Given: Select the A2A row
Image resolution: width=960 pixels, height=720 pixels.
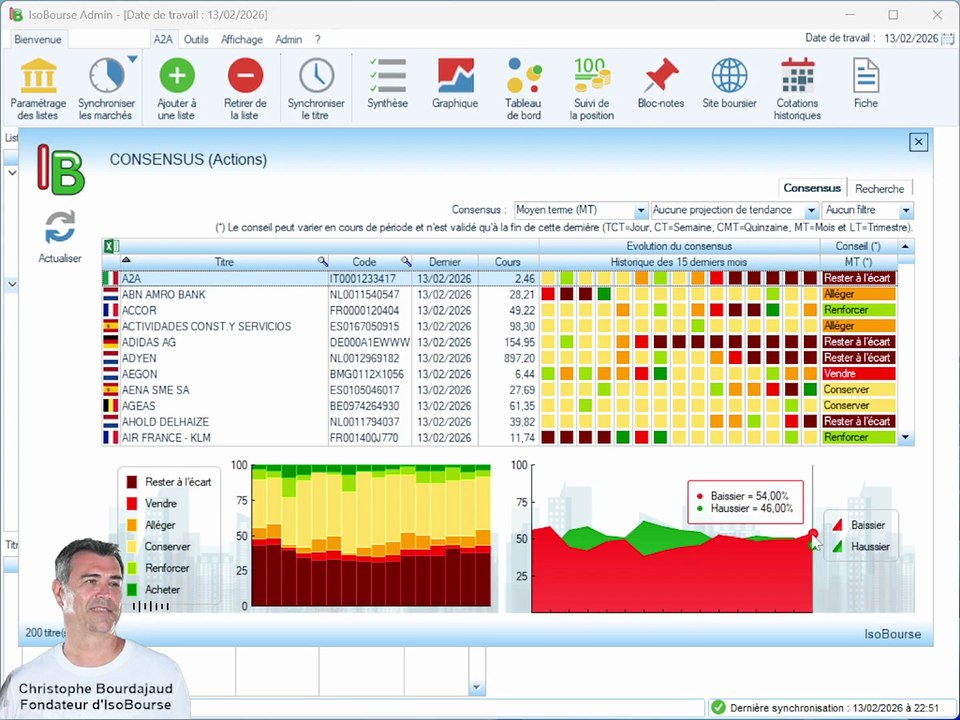Looking at the screenshot, I should tap(500, 279).
